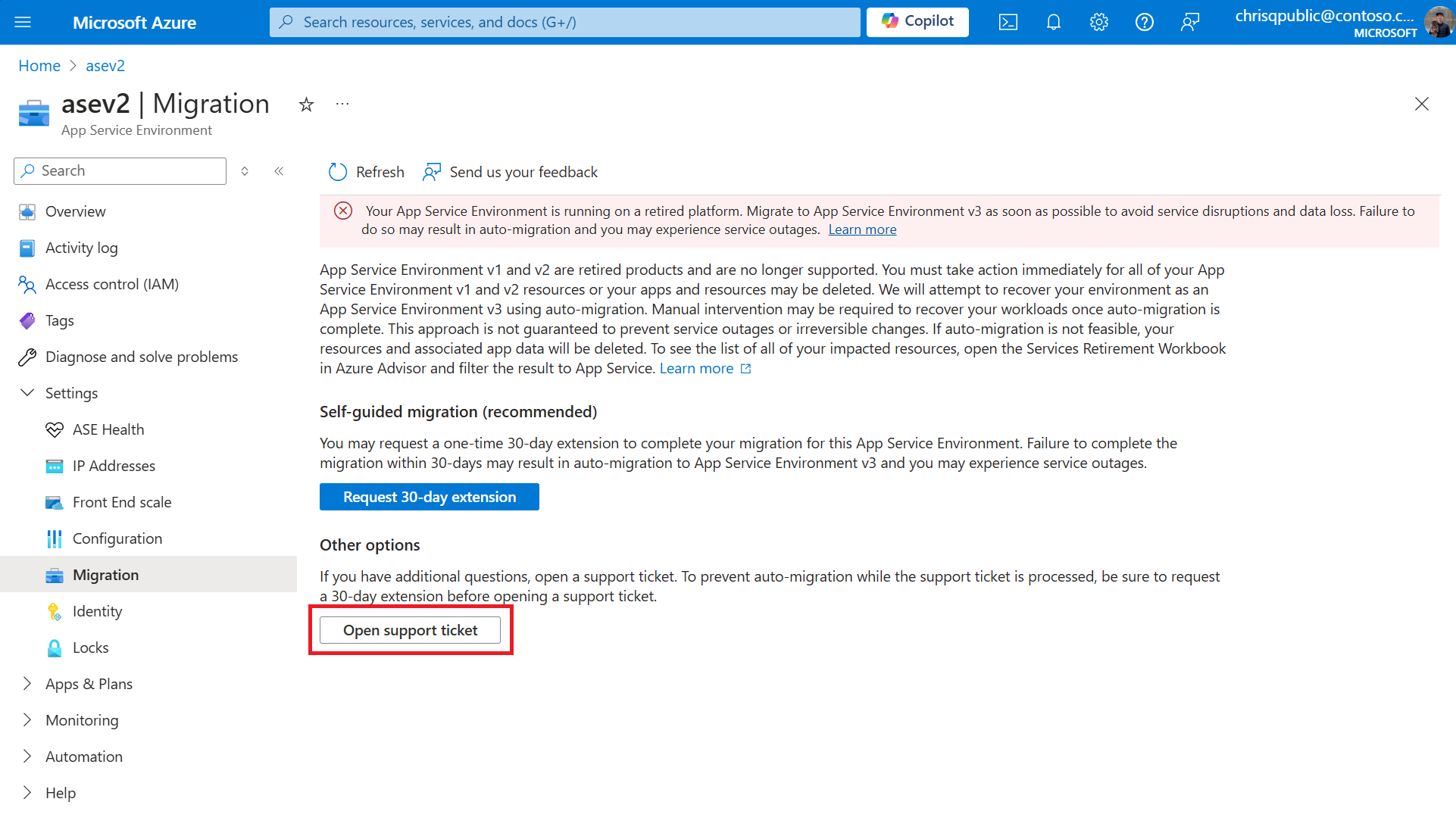Click the Copilot icon in top bar
This screenshot has width=1456, height=830.
click(x=917, y=22)
